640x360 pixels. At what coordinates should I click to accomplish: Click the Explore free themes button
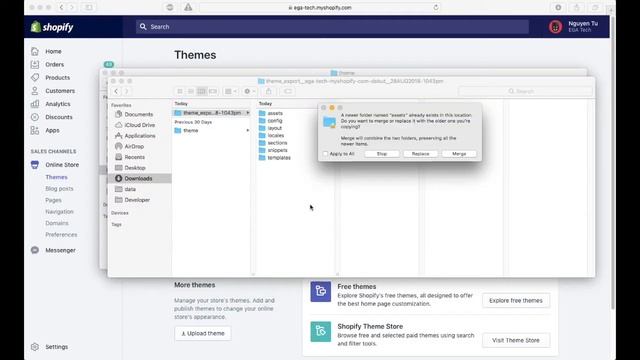click(x=516, y=300)
